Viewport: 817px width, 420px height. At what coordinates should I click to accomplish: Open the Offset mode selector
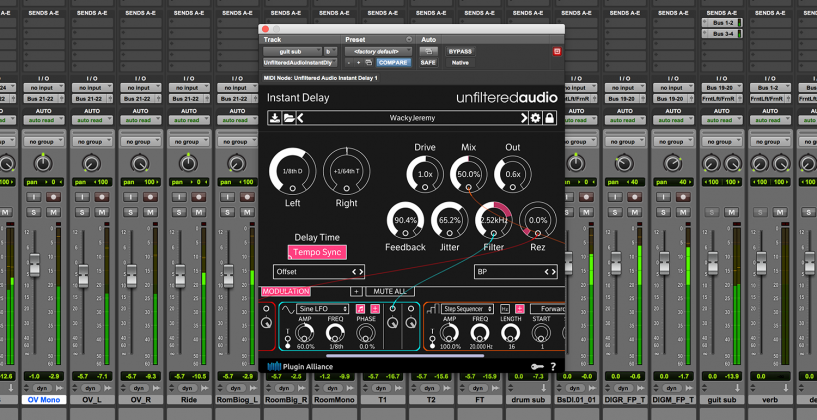pyautogui.click(x=319, y=271)
